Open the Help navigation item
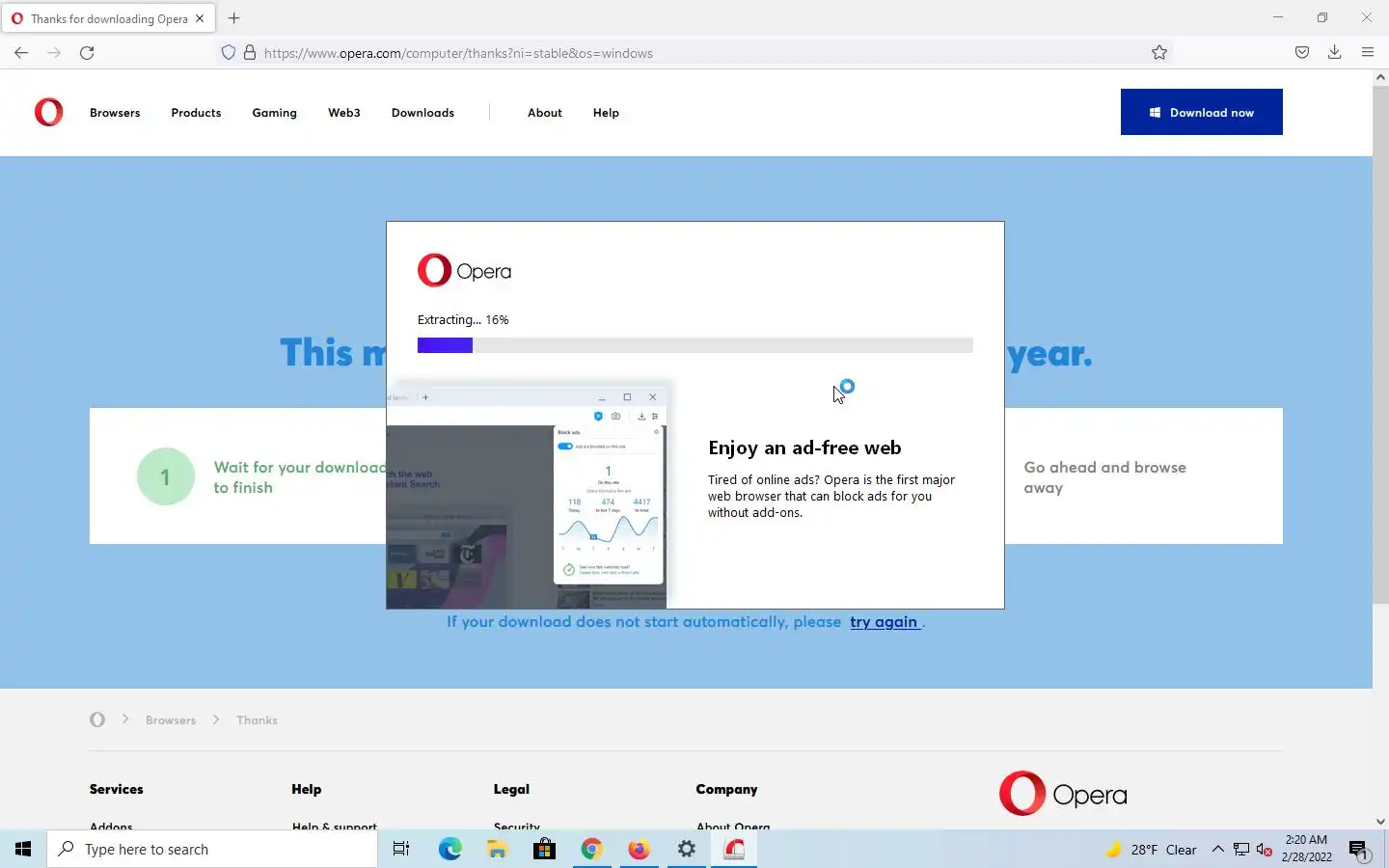The height and width of the screenshot is (868, 1389). [x=606, y=113]
